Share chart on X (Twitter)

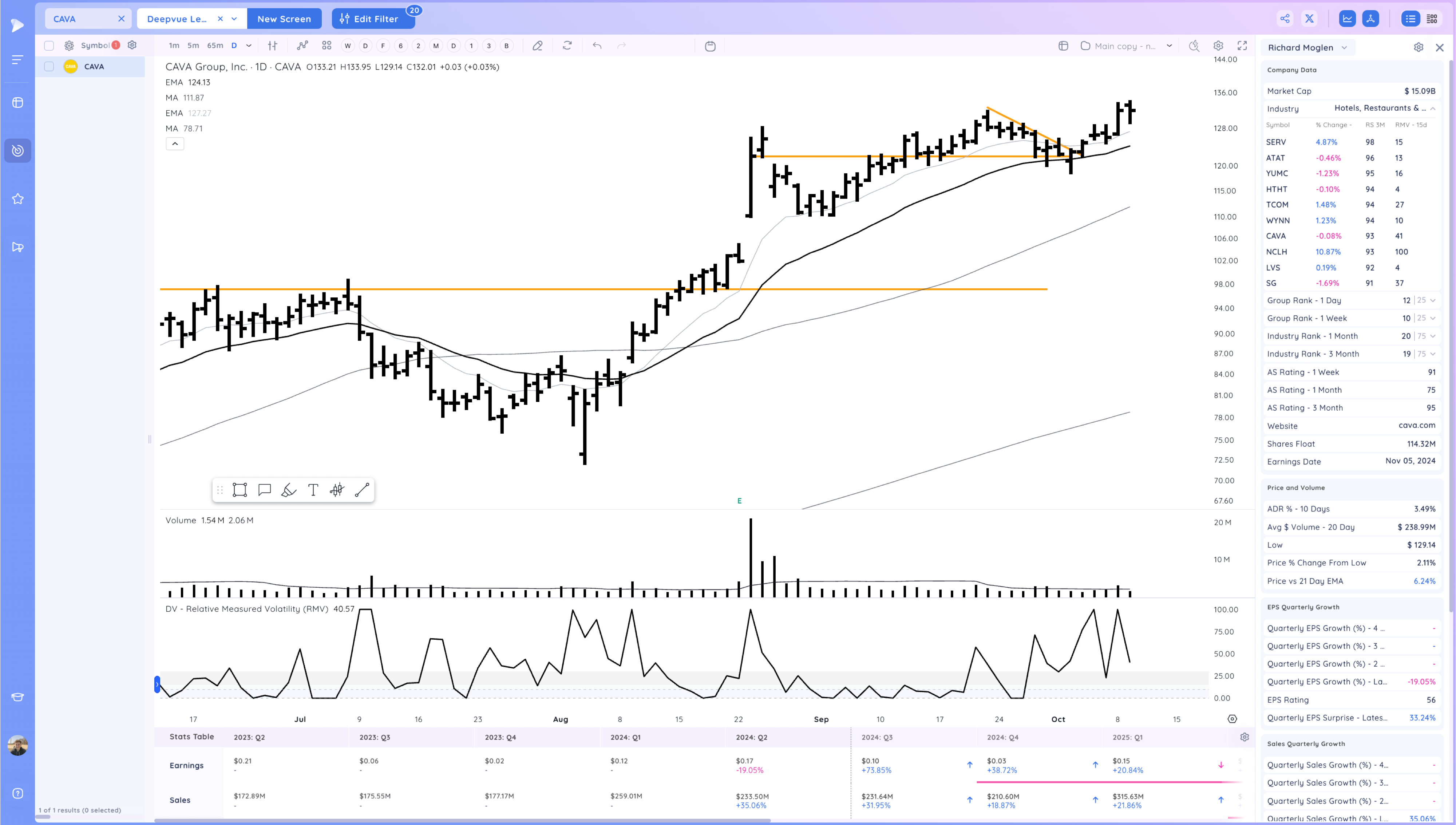click(1309, 19)
